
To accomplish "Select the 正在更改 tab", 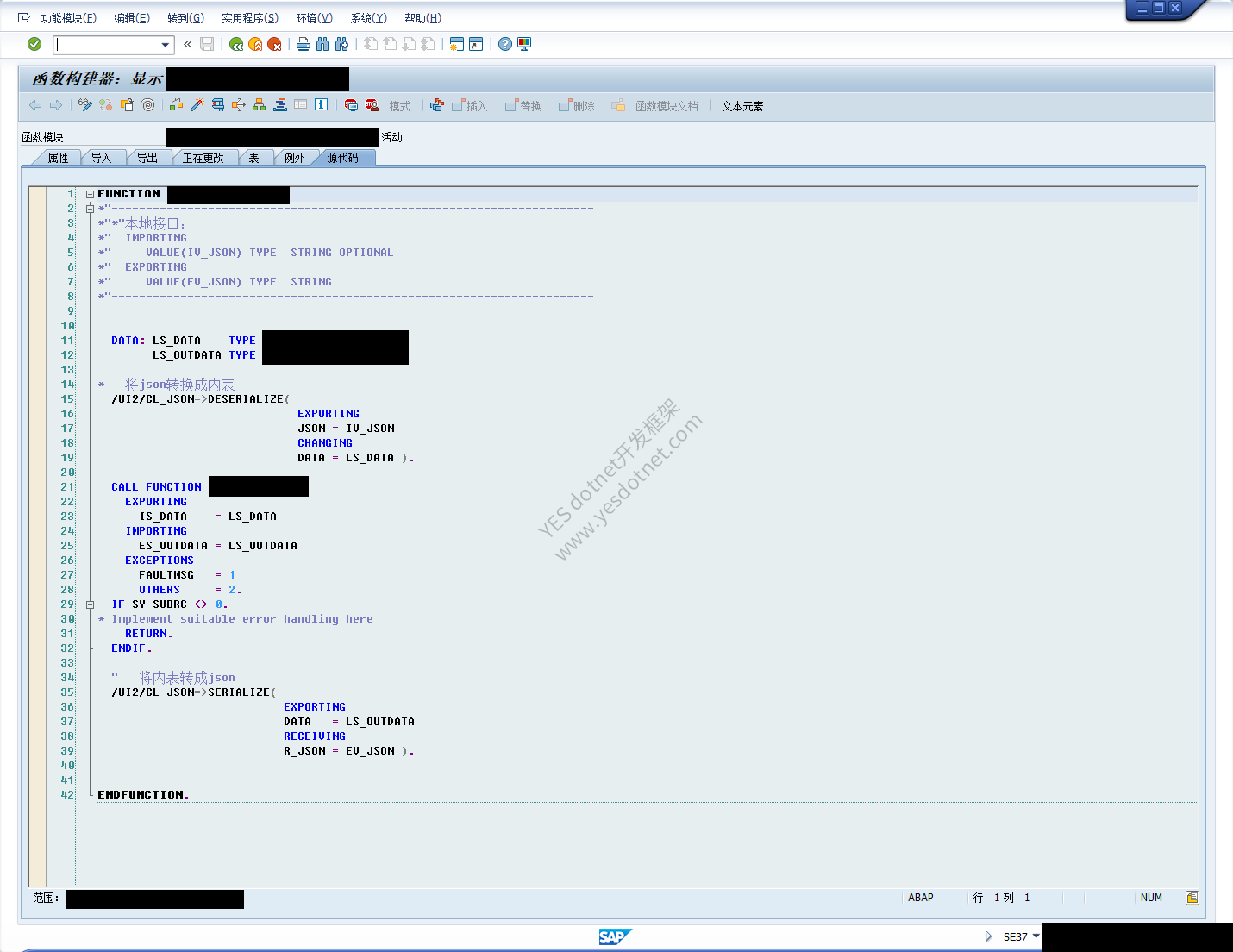I will (x=203, y=158).
